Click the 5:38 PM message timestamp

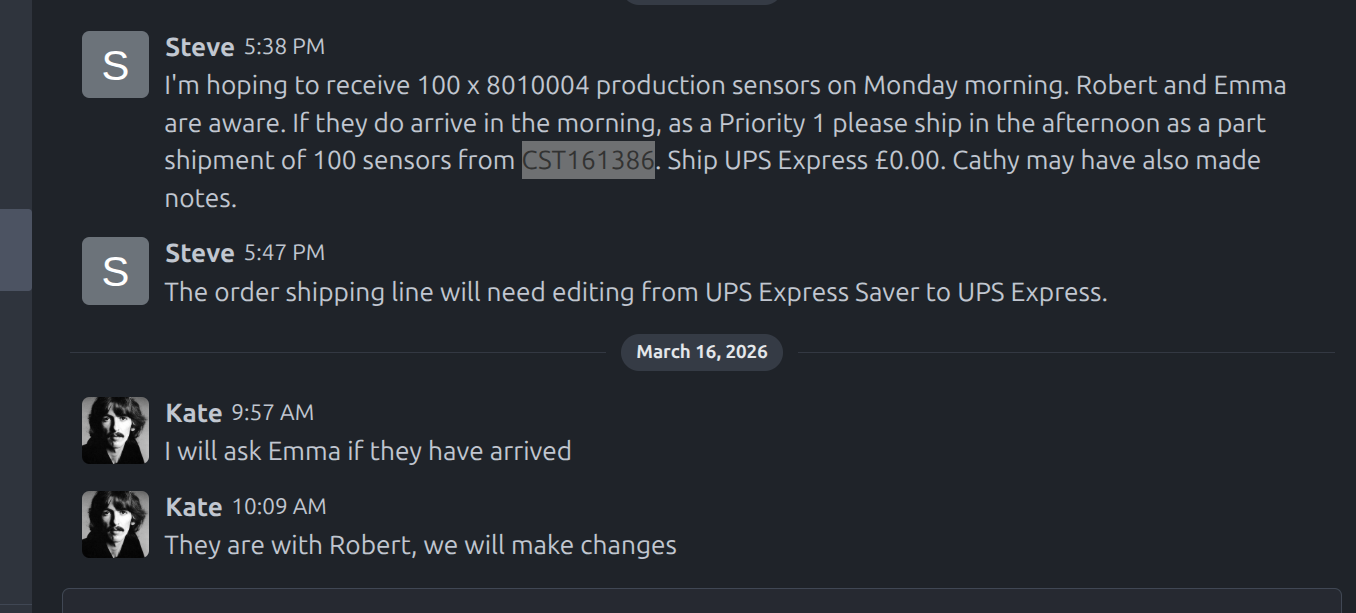[x=285, y=47]
